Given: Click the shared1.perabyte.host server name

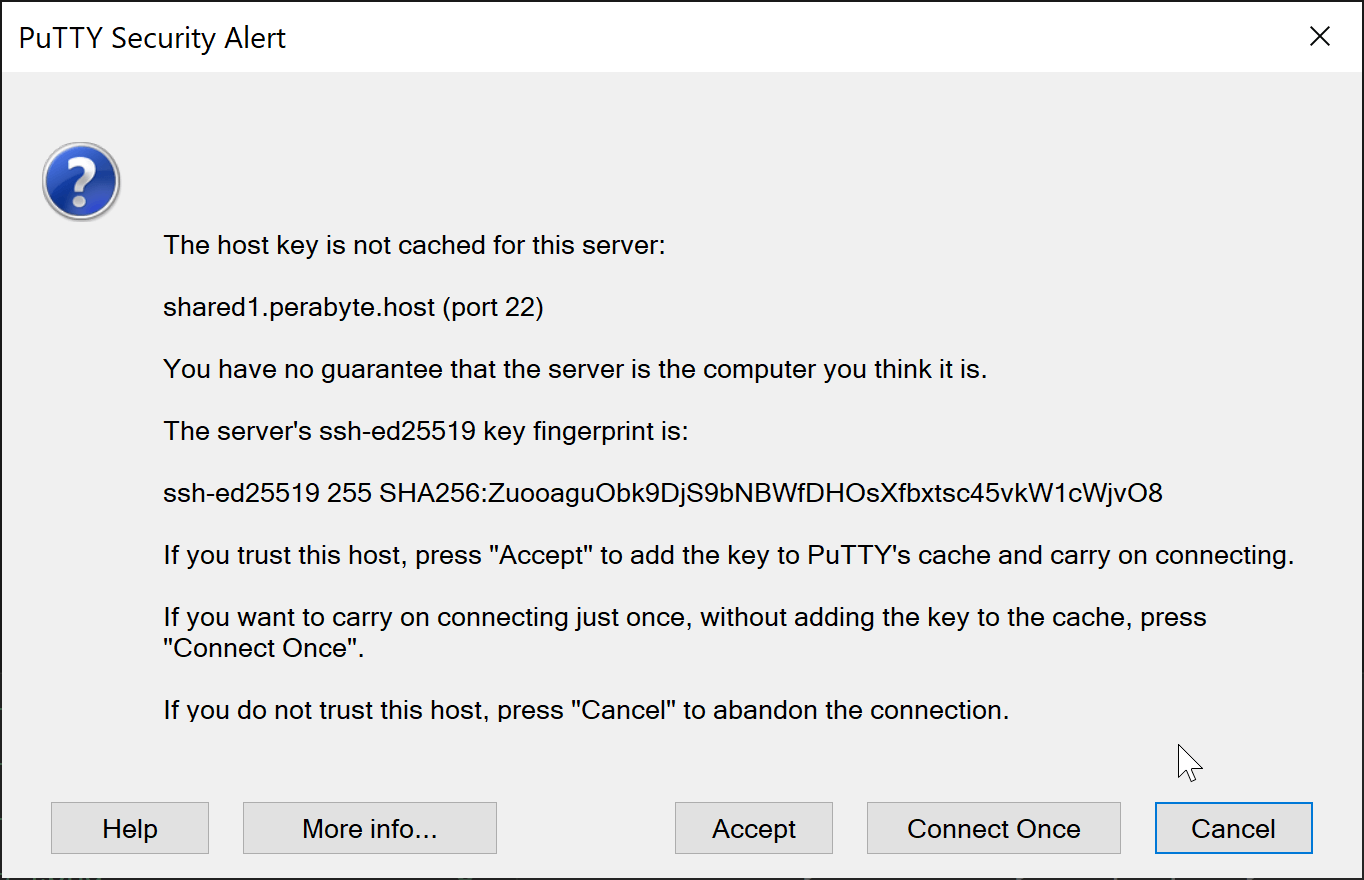Looking at the screenshot, I should pos(299,307).
